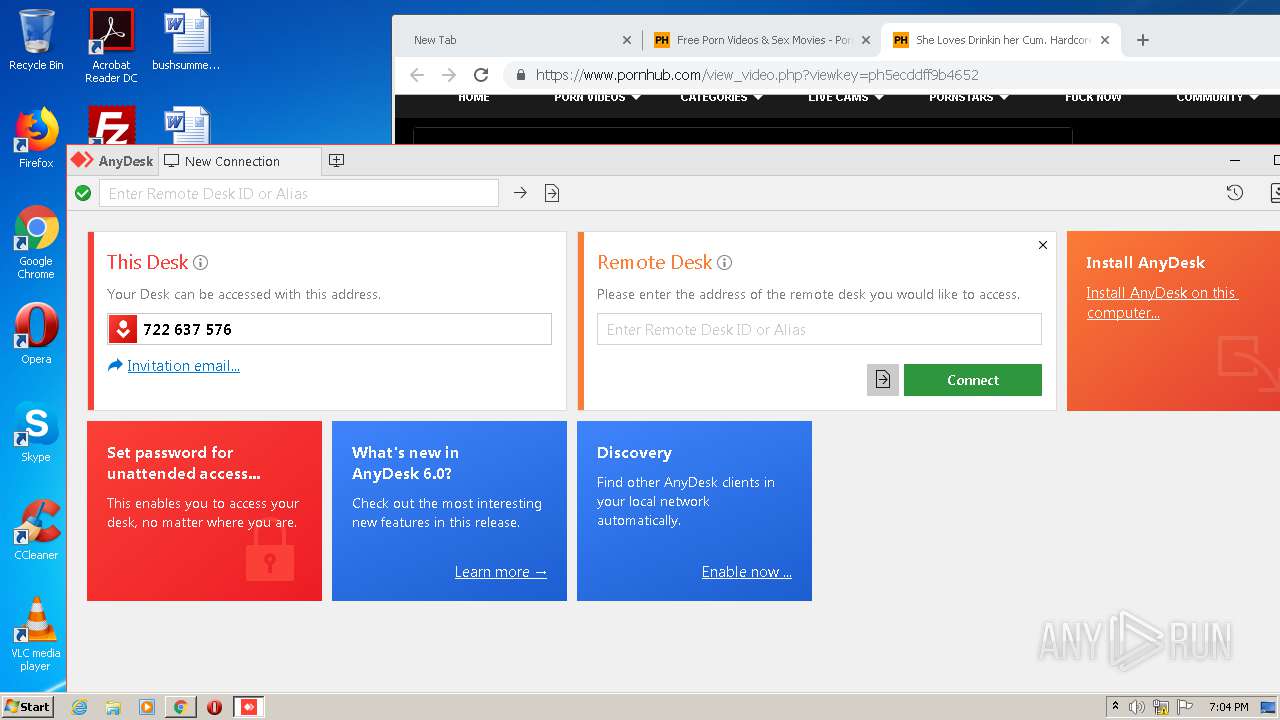Open the Opera taskbar button
Image resolution: width=1280 pixels, height=720 pixels.
[x=214, y=707]
